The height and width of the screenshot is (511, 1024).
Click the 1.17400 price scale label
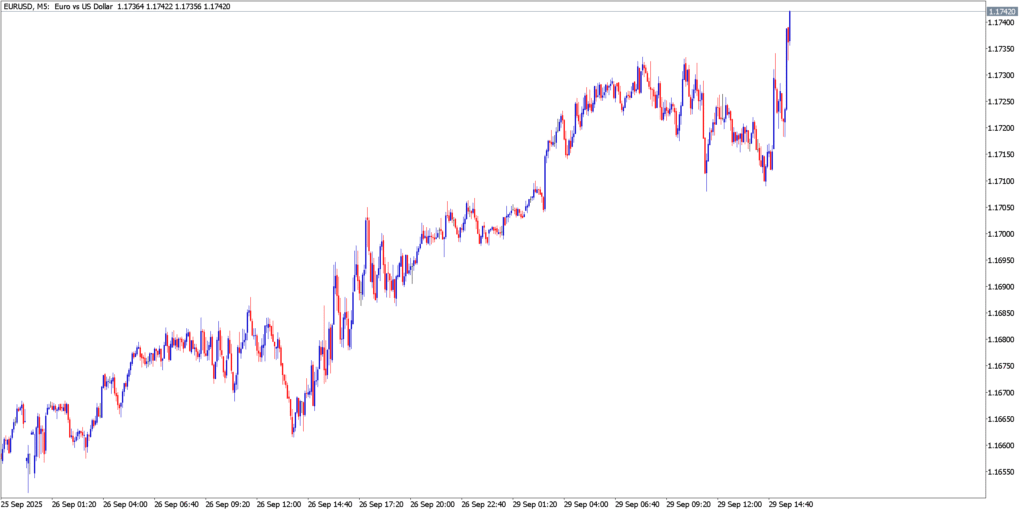click(1003, 23)
